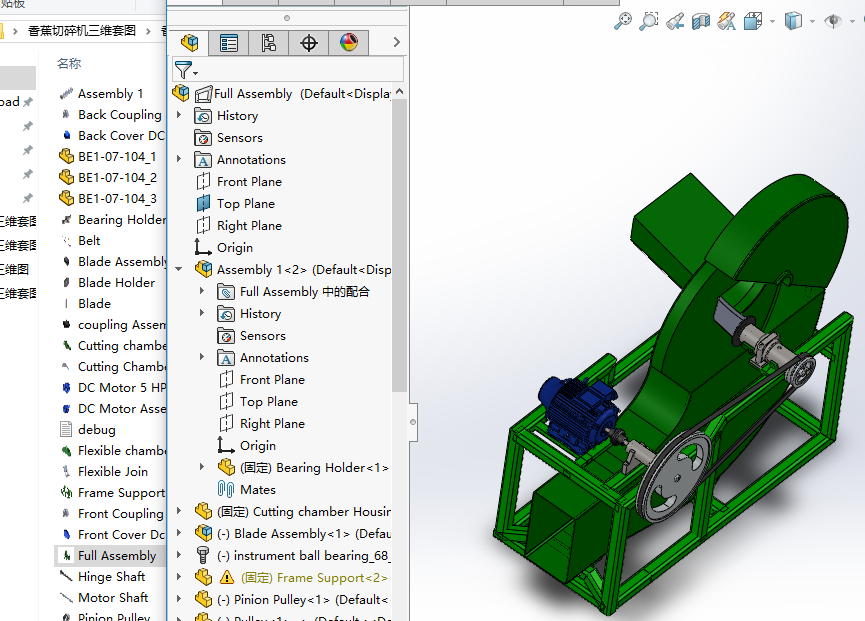Select the Mates folder in Assembly 1
Screen dimensions: 865x621
tap(257, 490)
